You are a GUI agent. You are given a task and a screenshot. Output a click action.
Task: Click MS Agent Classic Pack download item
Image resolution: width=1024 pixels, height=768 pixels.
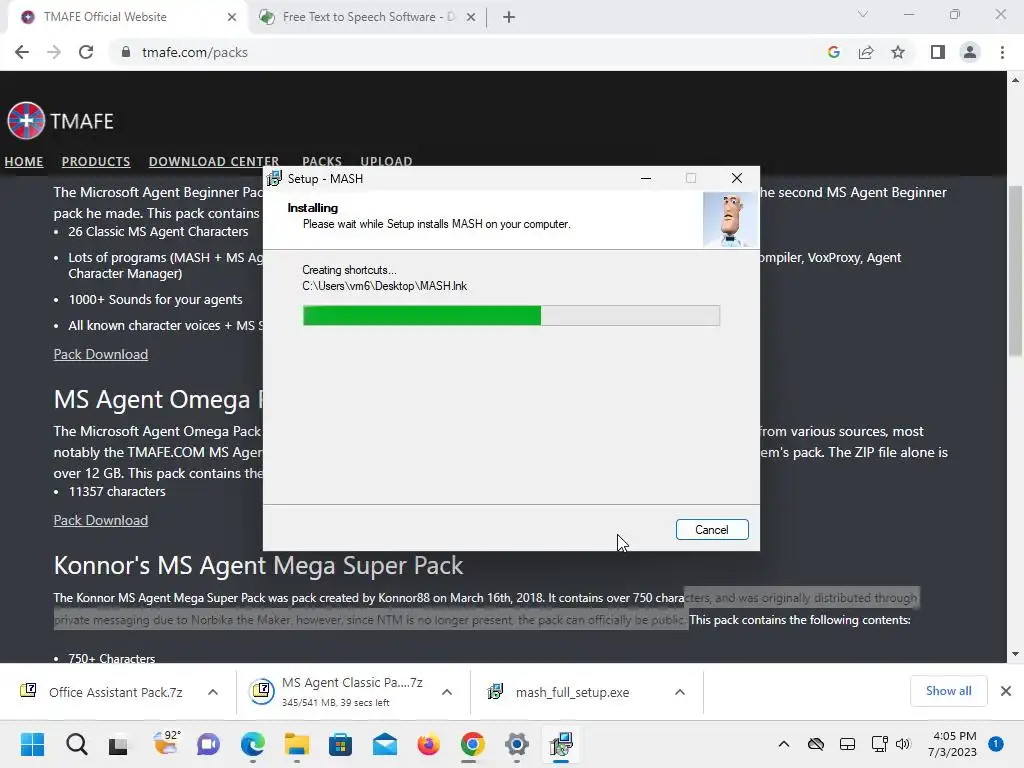pyautogui.click(x=336, y=692)
